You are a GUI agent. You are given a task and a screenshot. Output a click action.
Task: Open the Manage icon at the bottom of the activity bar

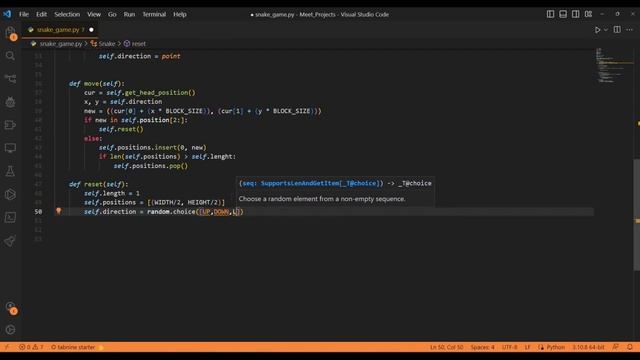pos(10,329)
